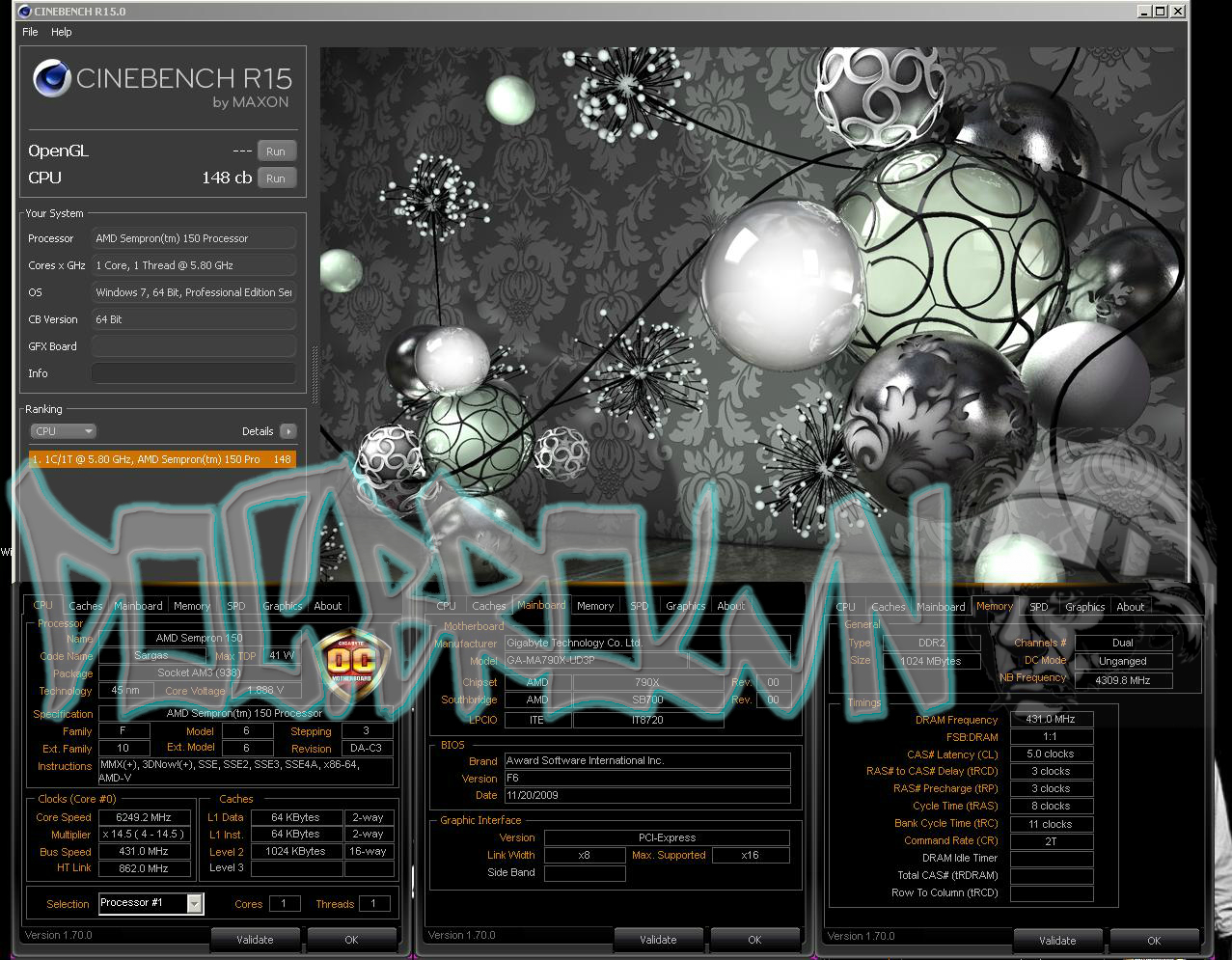Open CPU tab in Memory CPU-Z window
The width and height of the screenshot is (1232, 960).
(846, 607)
